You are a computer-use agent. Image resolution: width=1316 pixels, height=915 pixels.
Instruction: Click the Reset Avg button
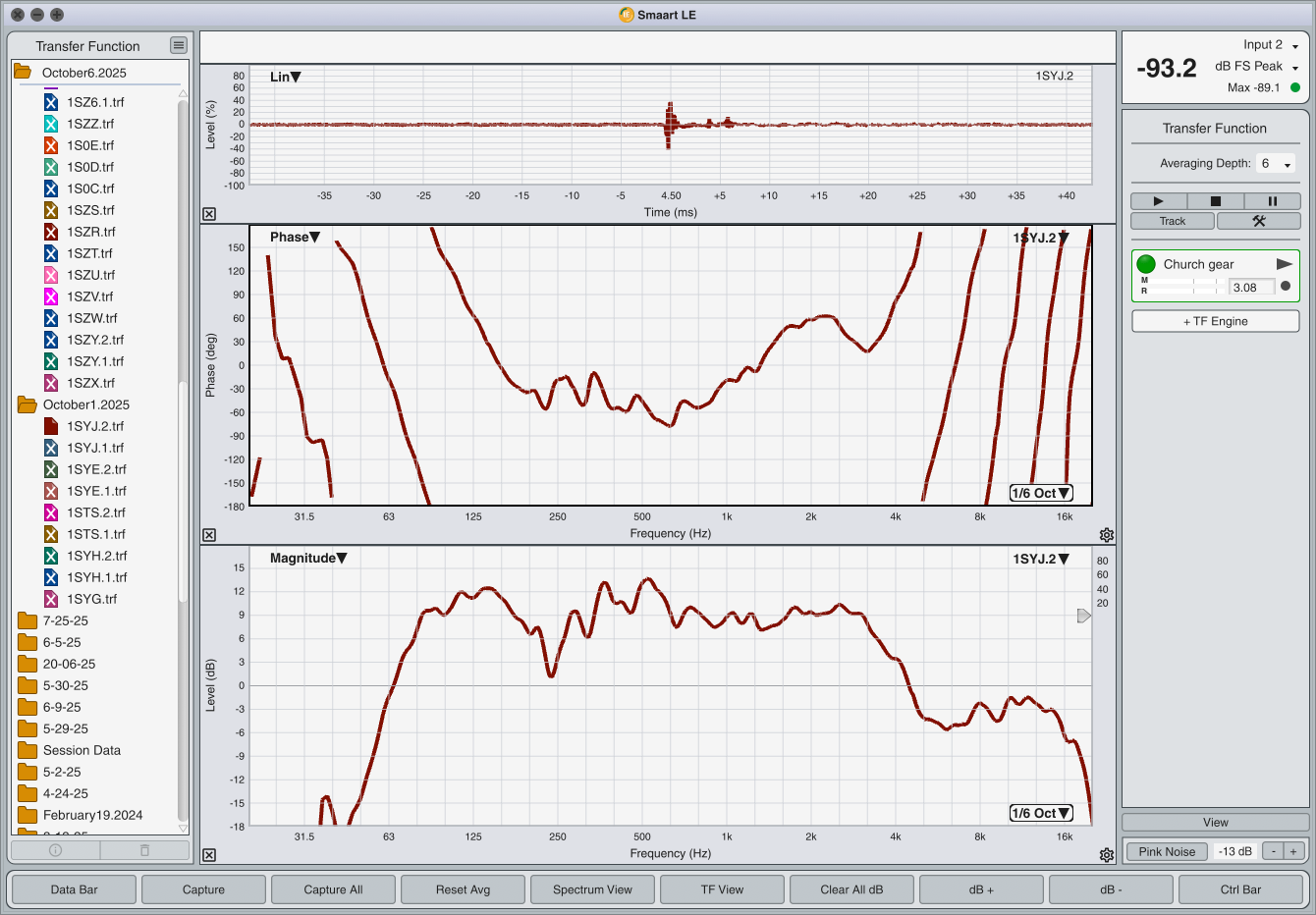463,889
